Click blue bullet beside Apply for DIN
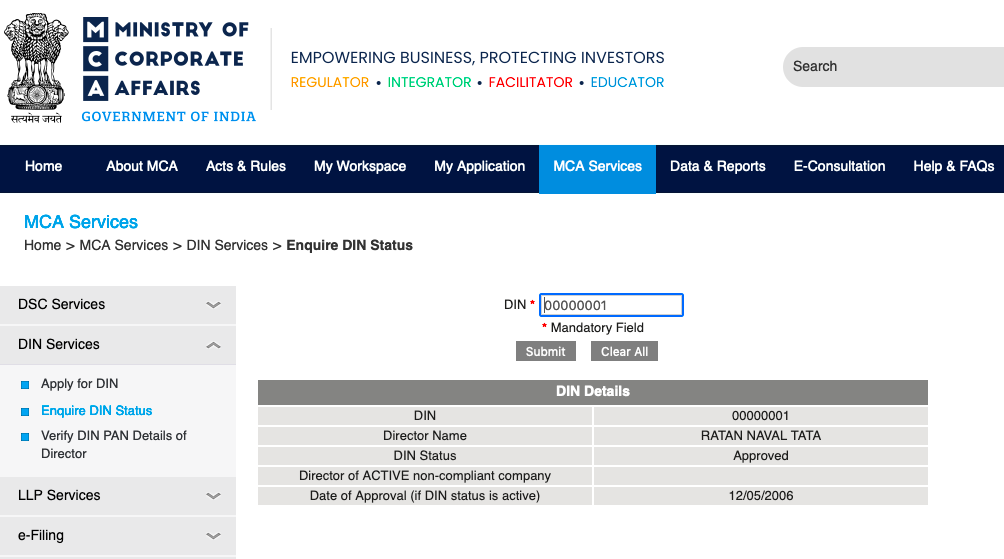Viewport: 1004px width, 559px height. 26,384
